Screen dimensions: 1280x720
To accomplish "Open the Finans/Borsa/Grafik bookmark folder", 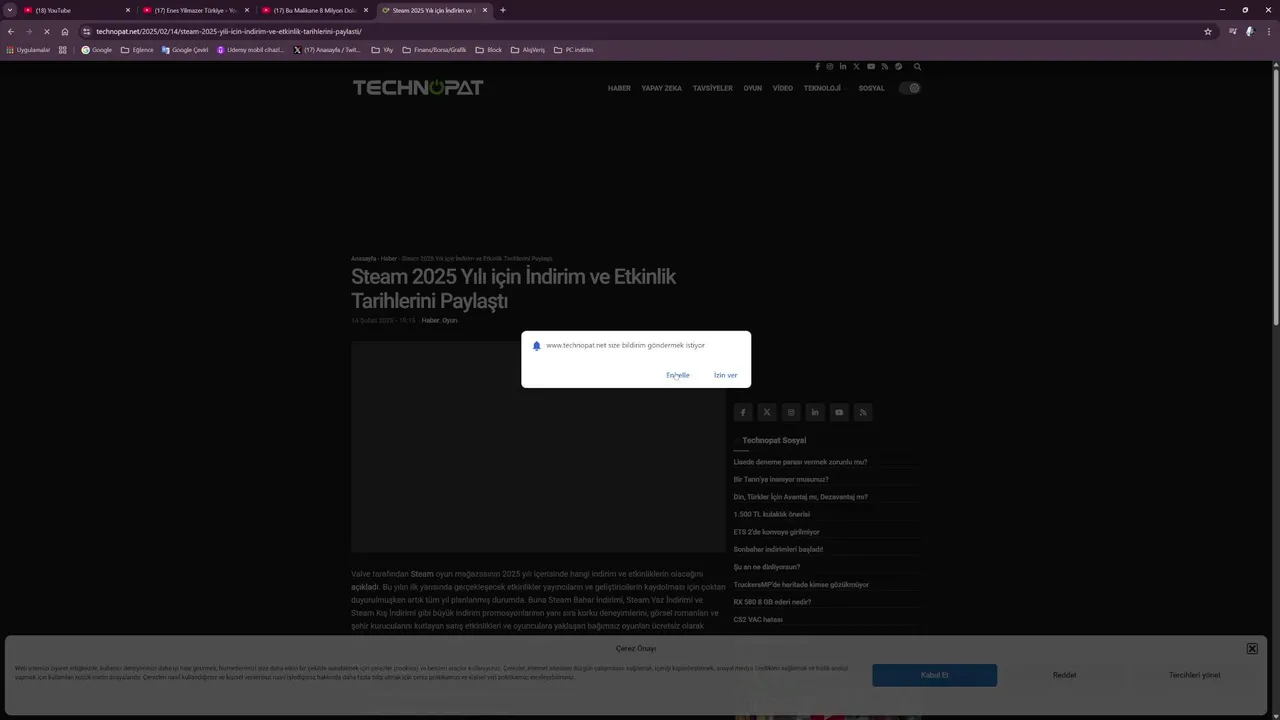I will pos(433,50).
